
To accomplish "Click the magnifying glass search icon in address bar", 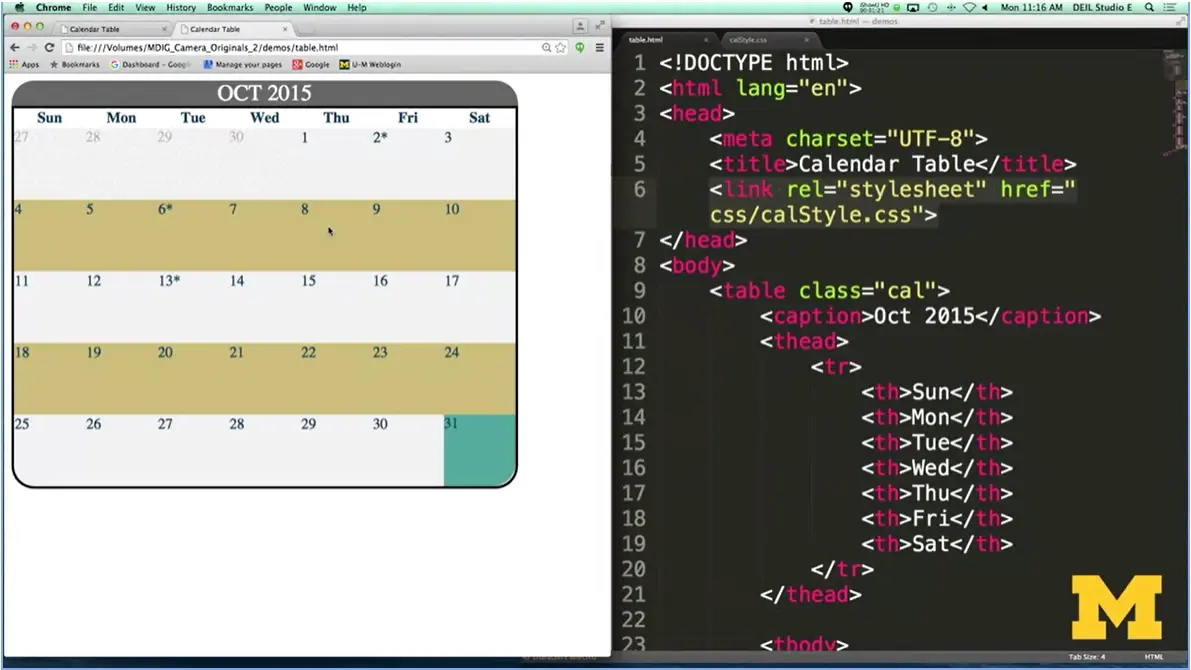I will (x=547, y=46).
